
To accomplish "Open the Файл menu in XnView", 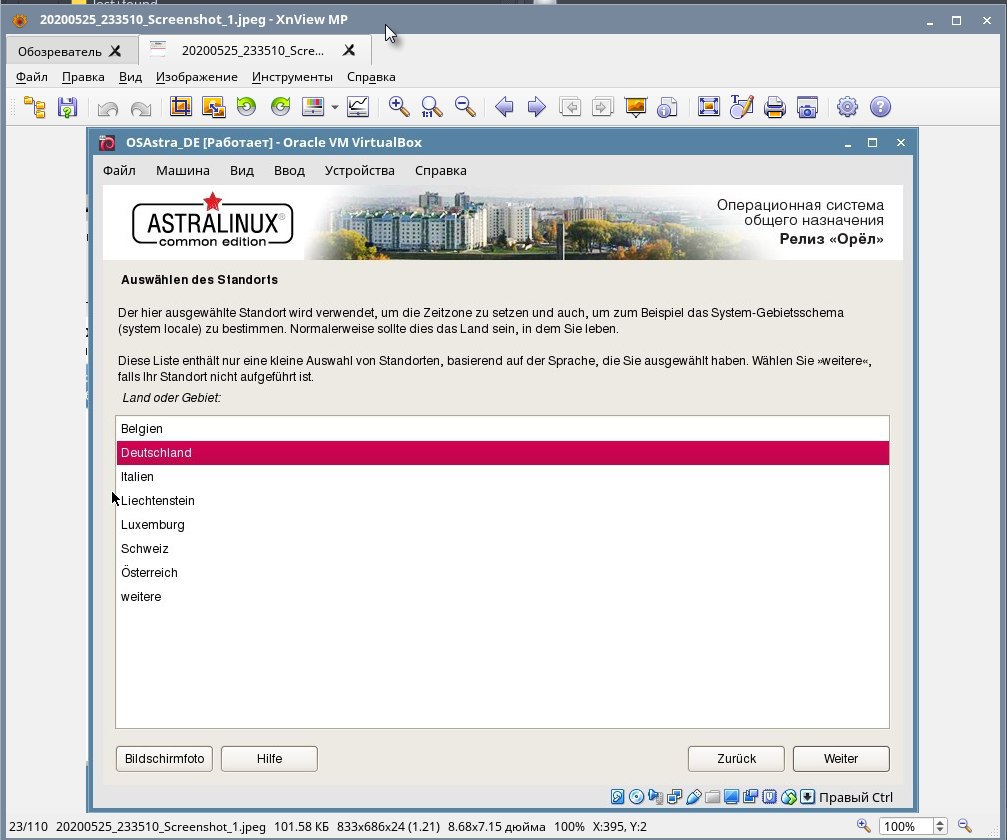I will pos(31,77).
